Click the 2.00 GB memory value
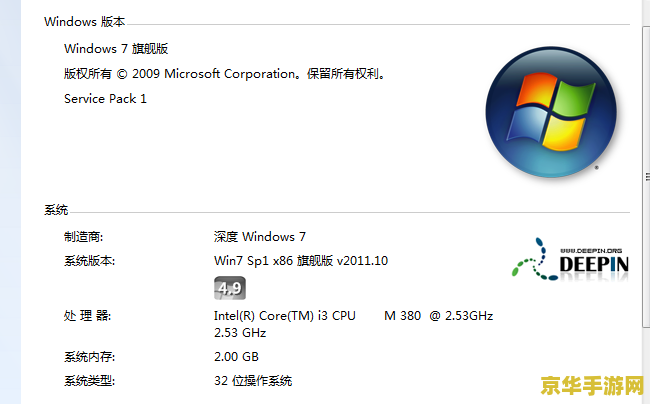This screenshot has height=404, width=650. [x=236, y=357]
